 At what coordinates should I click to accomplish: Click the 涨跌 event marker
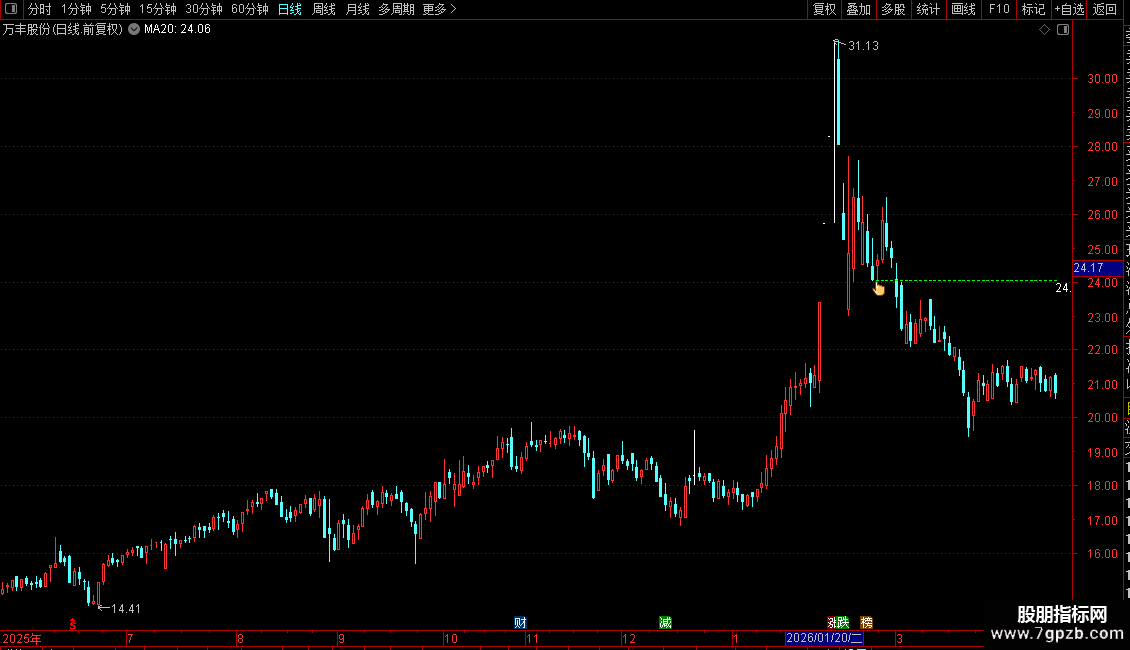(838, 623)
